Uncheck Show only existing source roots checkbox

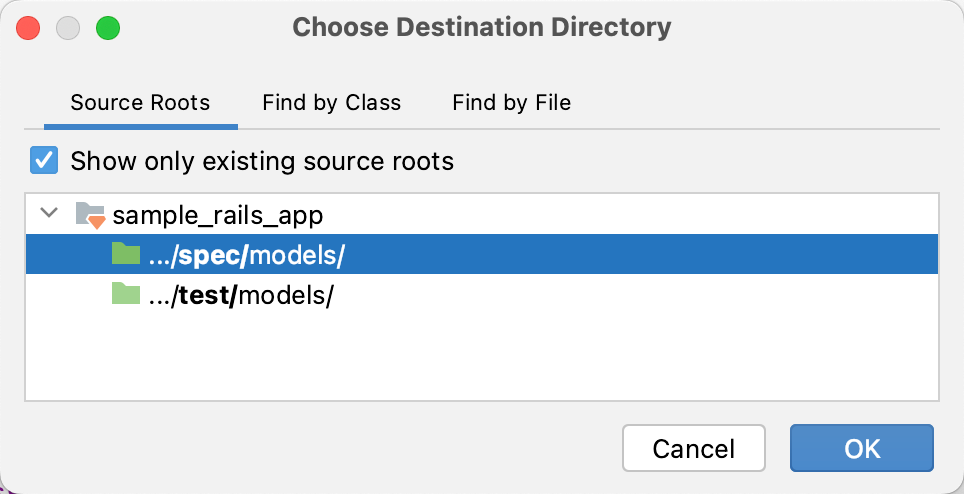[45, 160]
